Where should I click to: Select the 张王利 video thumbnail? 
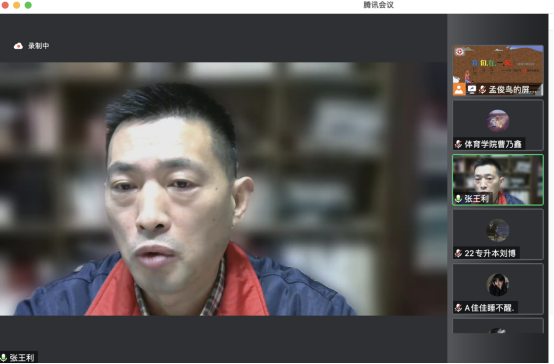(x=498, y=180)
